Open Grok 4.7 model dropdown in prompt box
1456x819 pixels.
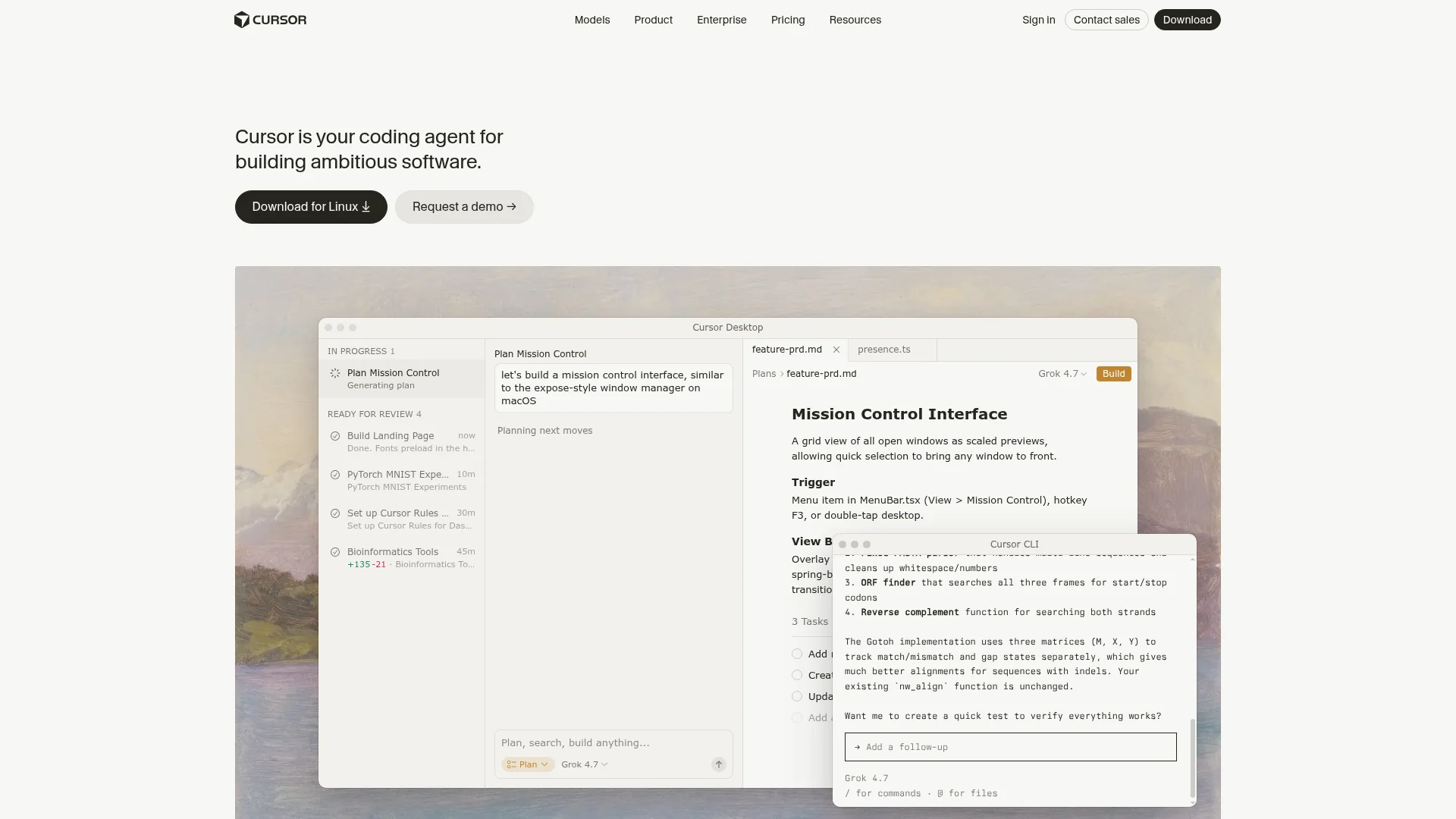pyautogui.click(x=585, y=764)
